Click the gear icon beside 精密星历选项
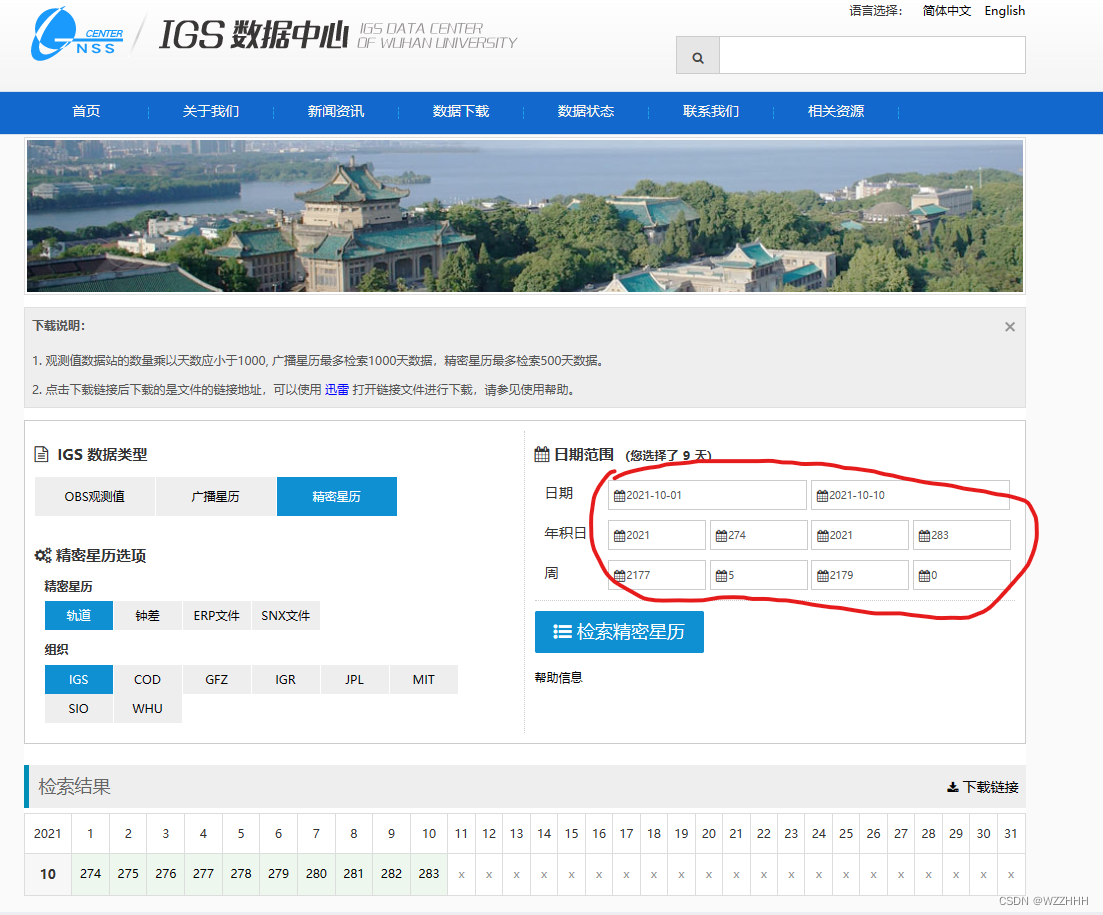Image resolution: width=1103 pixels, height=915 pixels. pyautogui.click(x=41, y=555)
